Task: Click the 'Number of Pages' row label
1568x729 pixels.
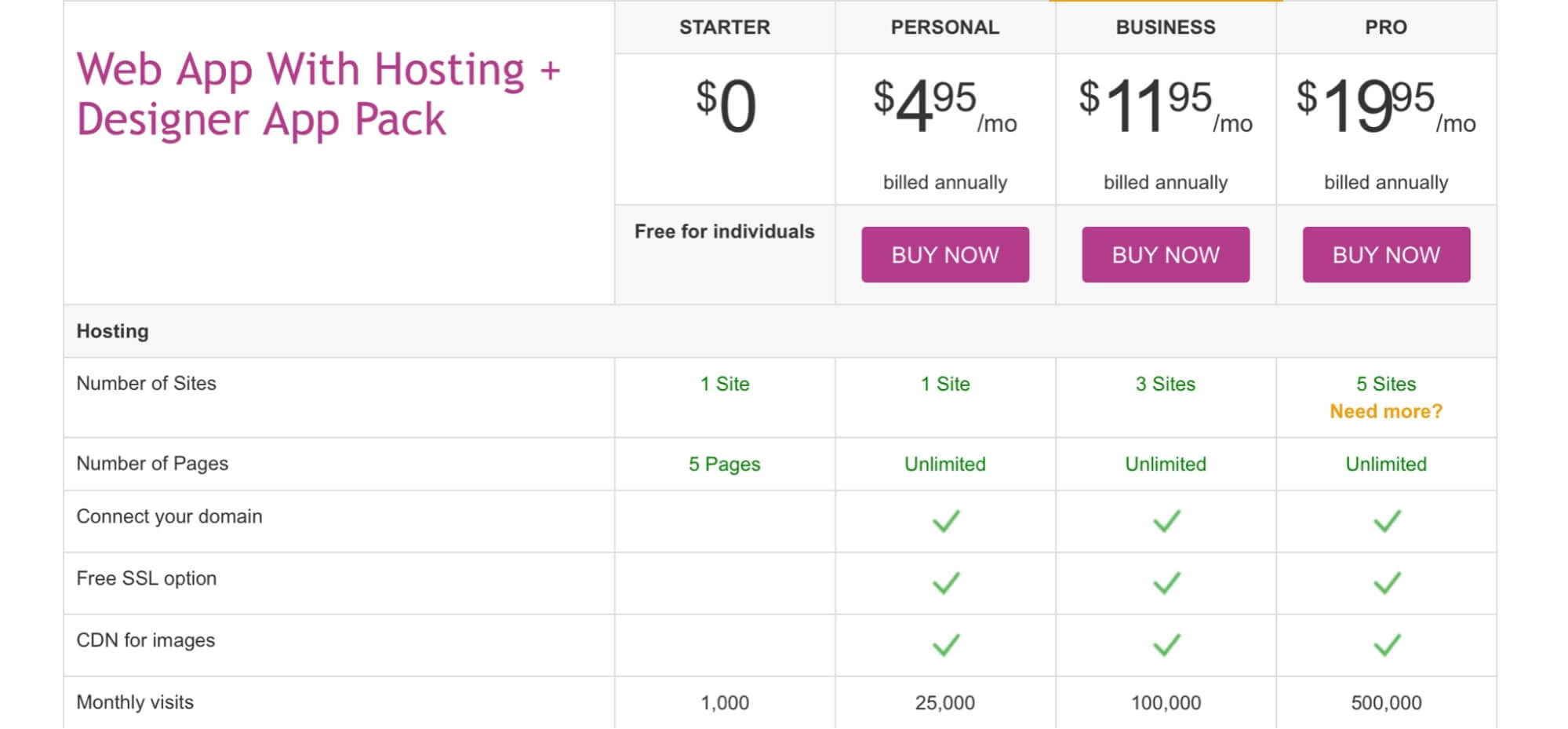Action: point(152,464)
